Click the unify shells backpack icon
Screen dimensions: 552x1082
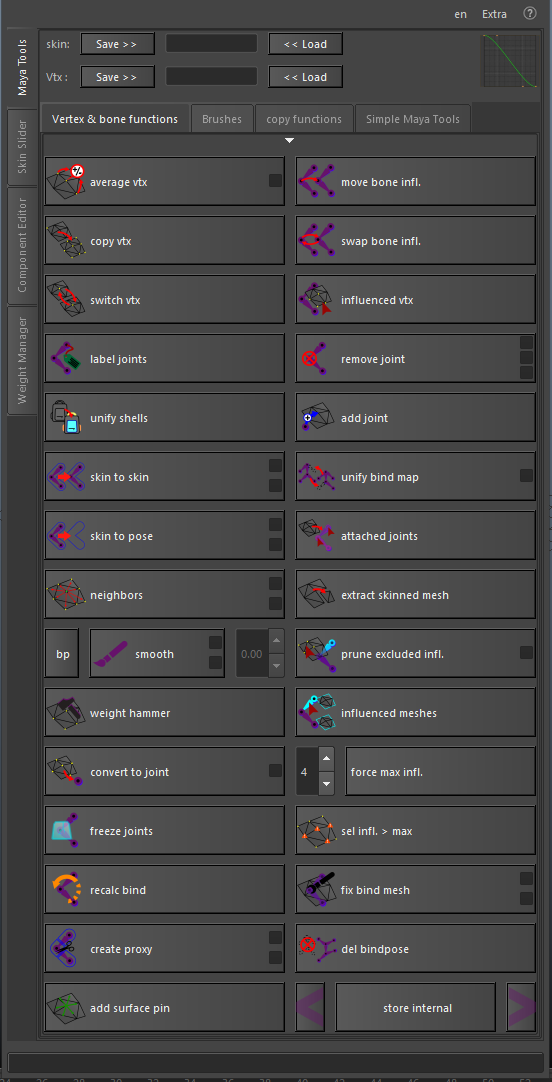point(66,417)
